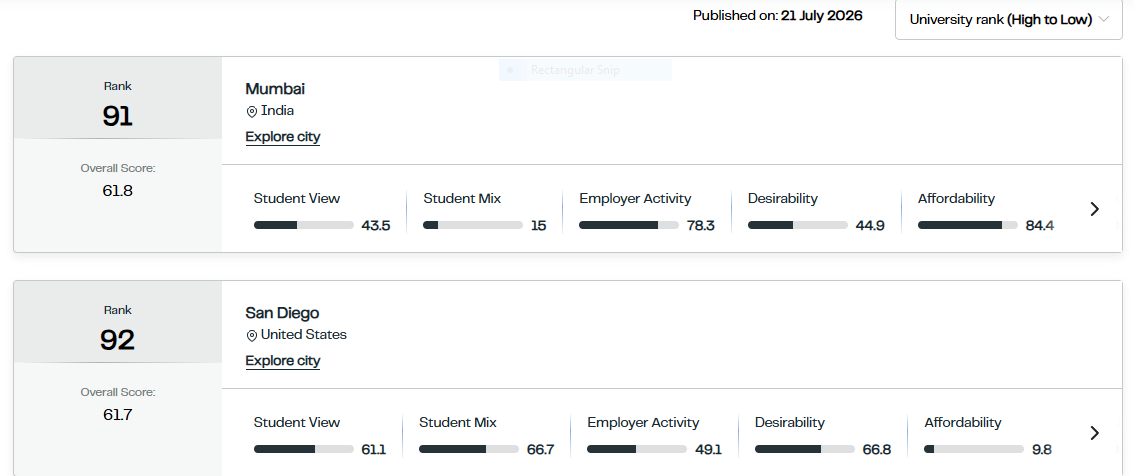Click the published date 21 July 2026
Screen dimensions: 1134x476
(822, 15)
